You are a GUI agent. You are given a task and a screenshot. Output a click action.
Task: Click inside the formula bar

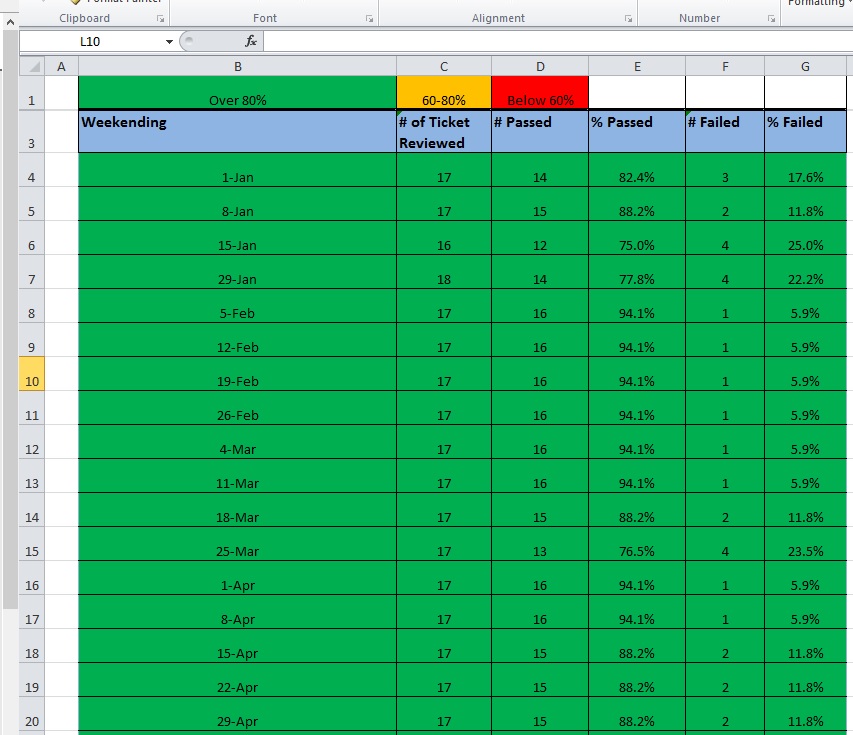pyautogui.click(x=558, y=41)
